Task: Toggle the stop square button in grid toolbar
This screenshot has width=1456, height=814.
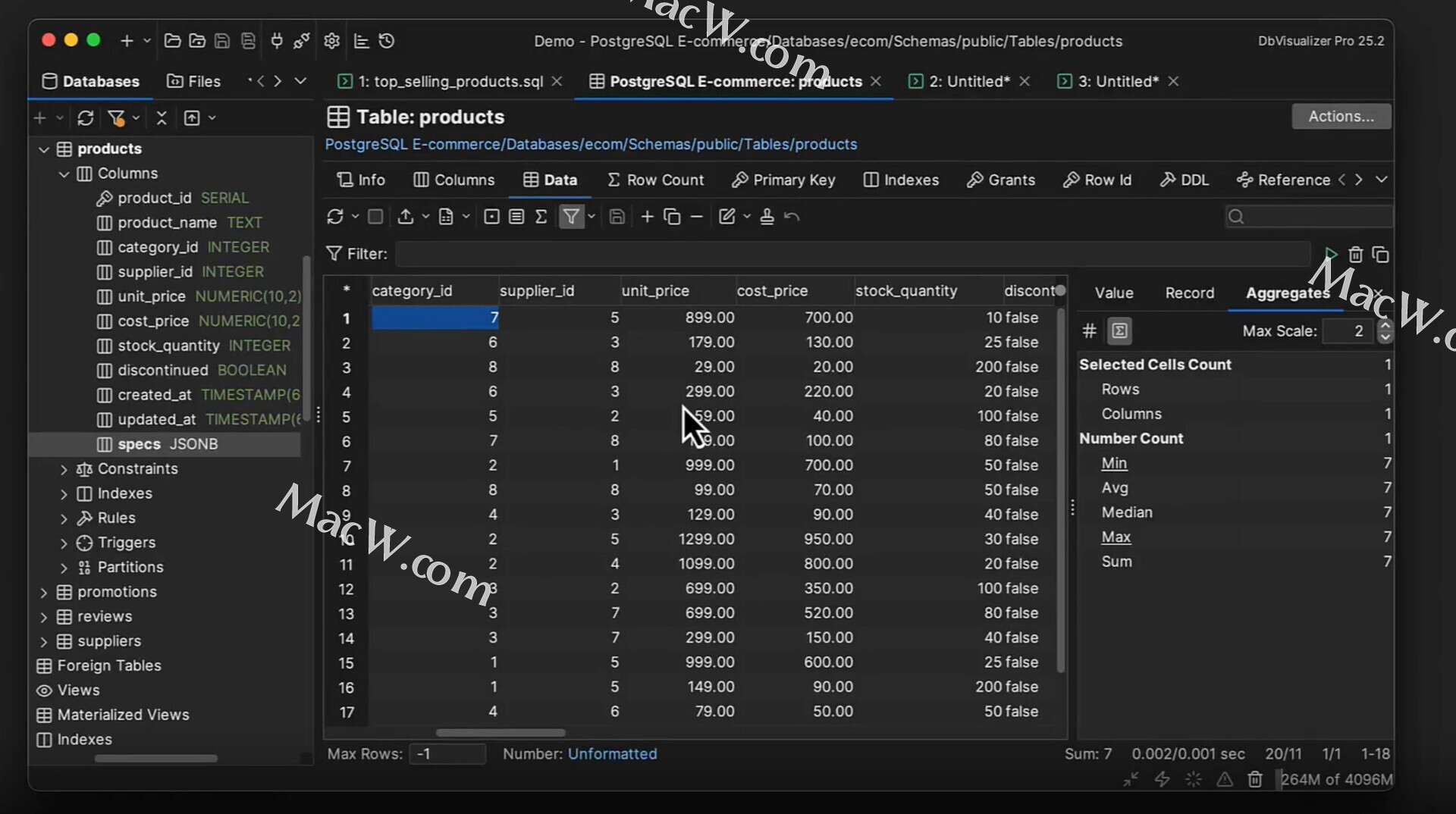Action: pos(375,217)
